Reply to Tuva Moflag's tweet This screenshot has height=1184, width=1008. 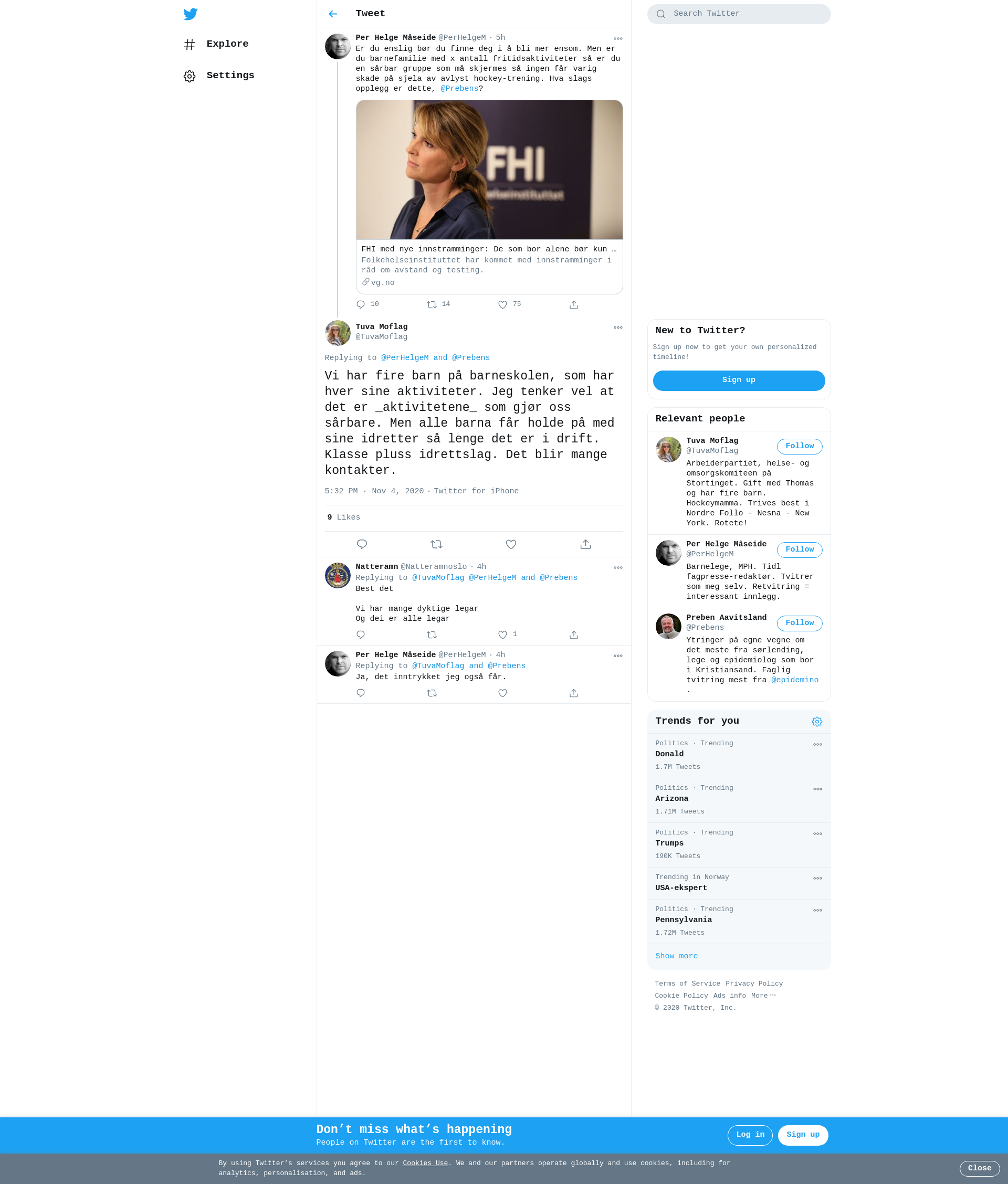[362, 544]
